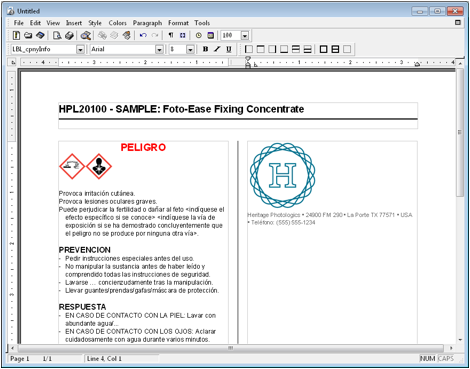Click the restore document icon in menu bar

click(x=458, y=22)
